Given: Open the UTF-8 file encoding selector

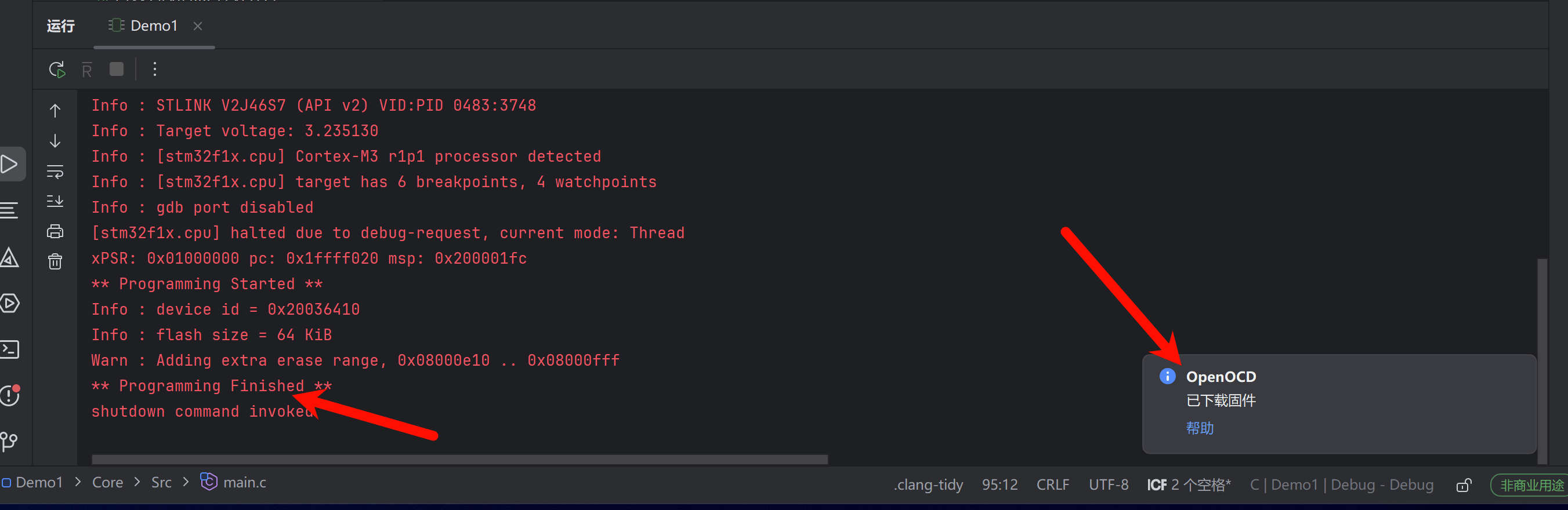Looking at the screenshot, I should pyautogui.click(x=1108, y=485).
